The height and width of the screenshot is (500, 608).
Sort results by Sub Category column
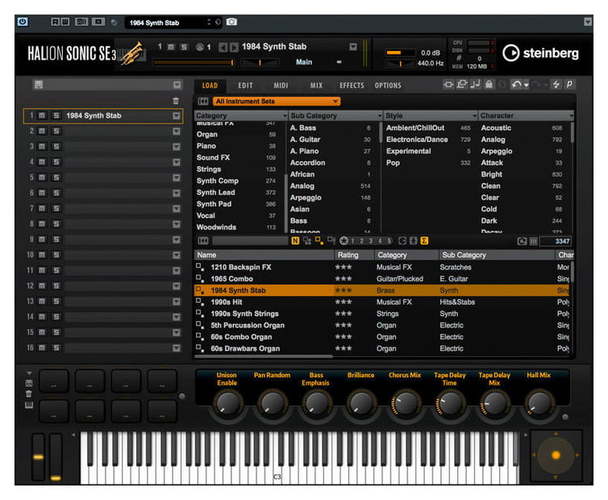click(497, 255)
